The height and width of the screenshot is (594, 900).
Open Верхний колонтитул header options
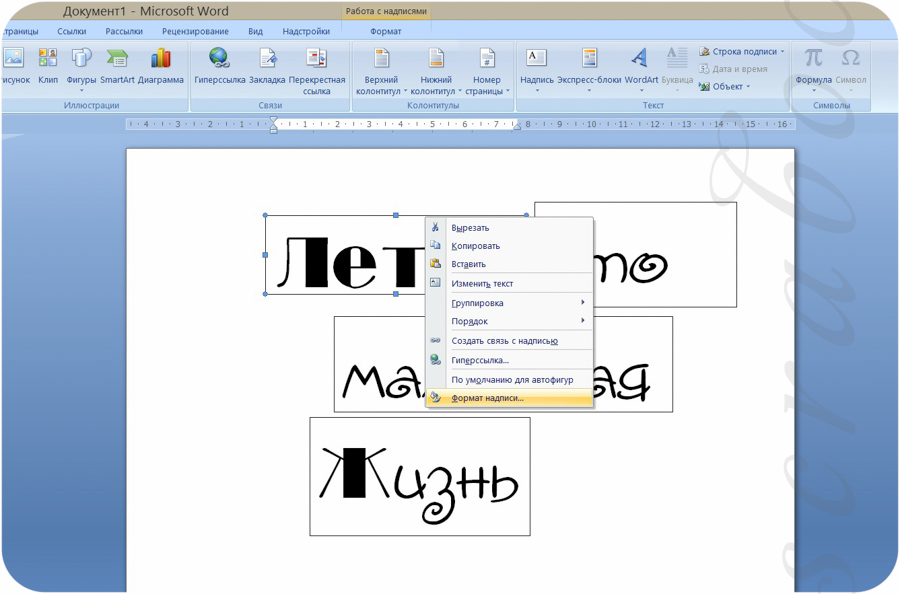[381, 71]
